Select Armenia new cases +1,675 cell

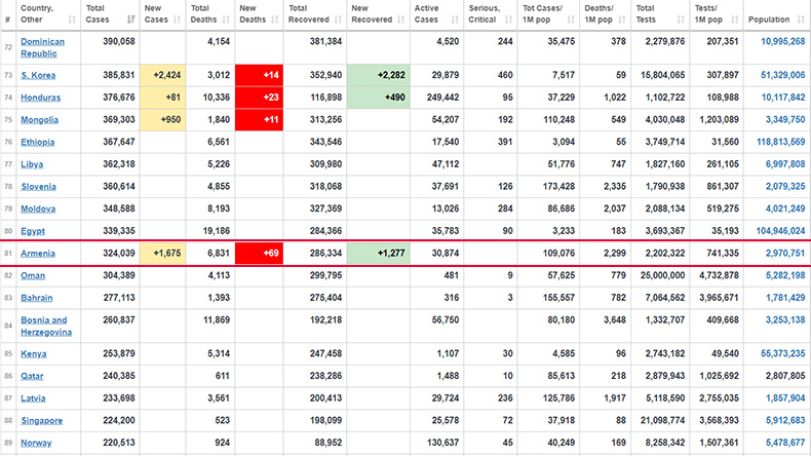pyautogui.click(x=162, y=253)
